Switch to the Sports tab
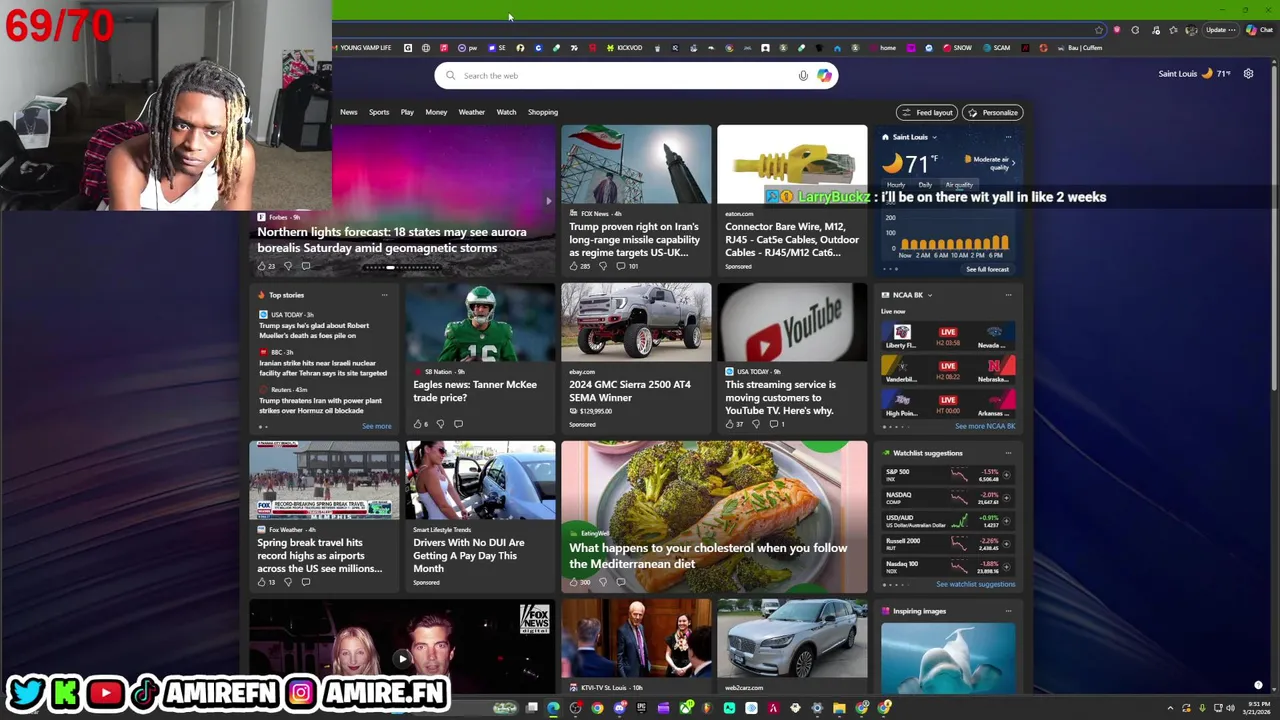 (379, 112)
